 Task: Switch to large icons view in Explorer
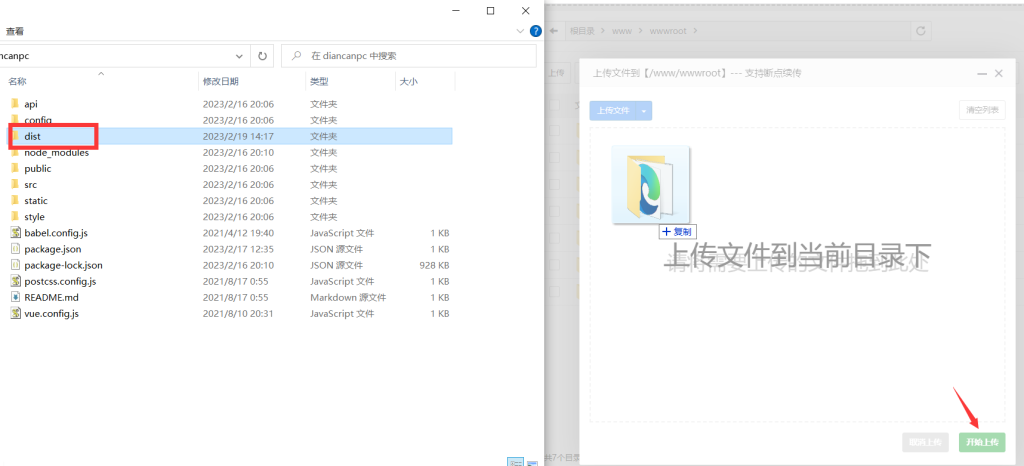pos(532,461)
